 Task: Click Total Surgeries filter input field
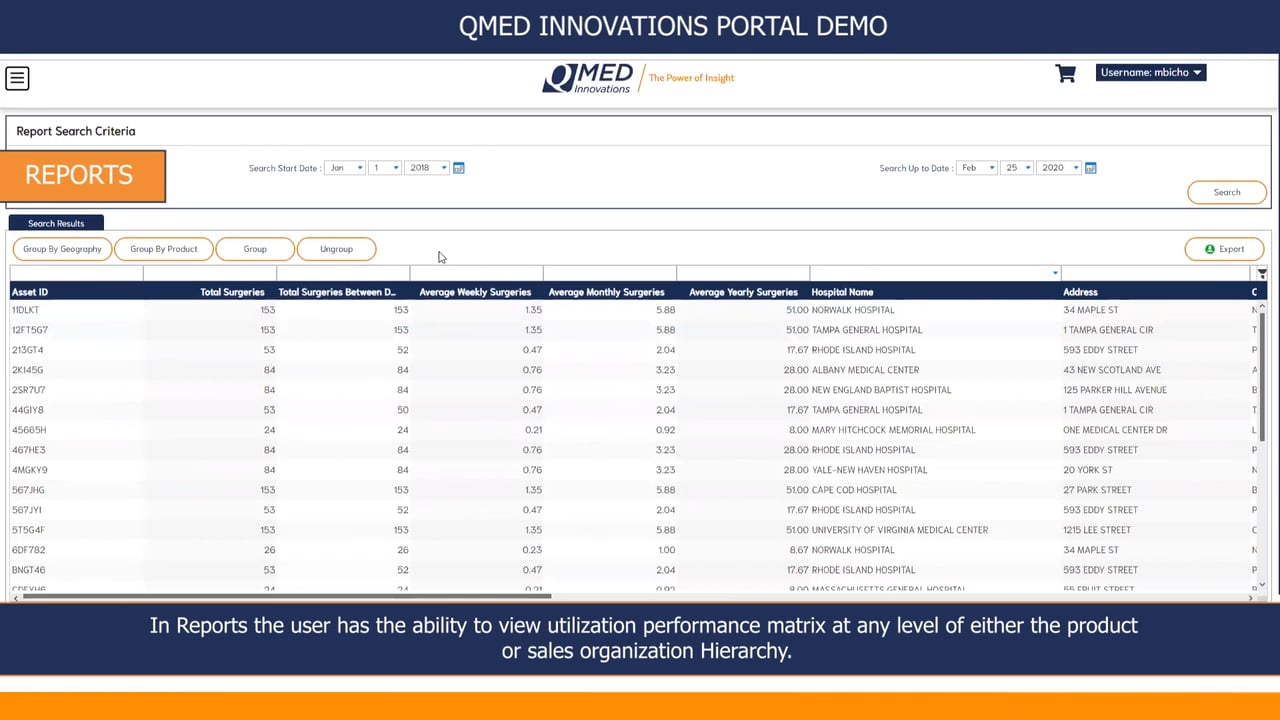pyautogui.click(x=210, y=273)
